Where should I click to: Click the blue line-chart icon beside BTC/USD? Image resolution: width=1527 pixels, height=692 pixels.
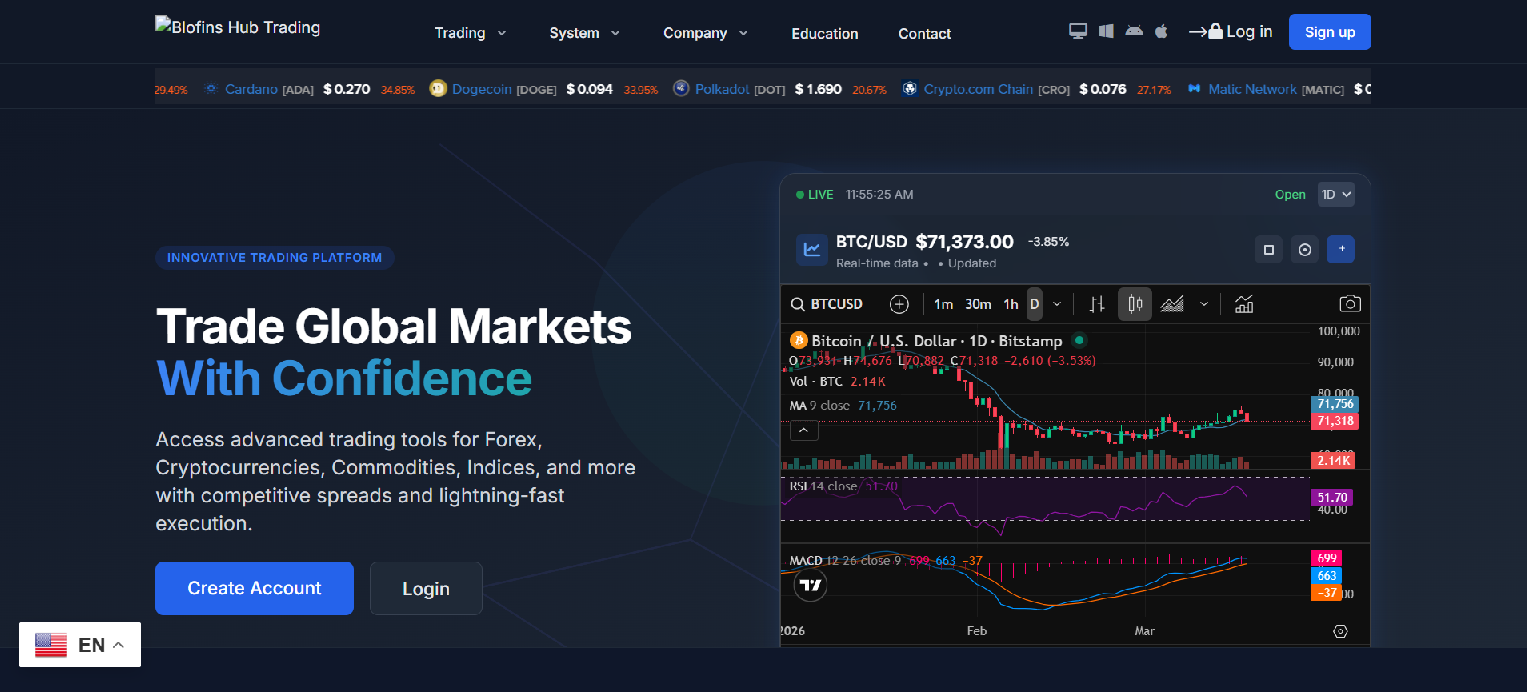point(812,250)
